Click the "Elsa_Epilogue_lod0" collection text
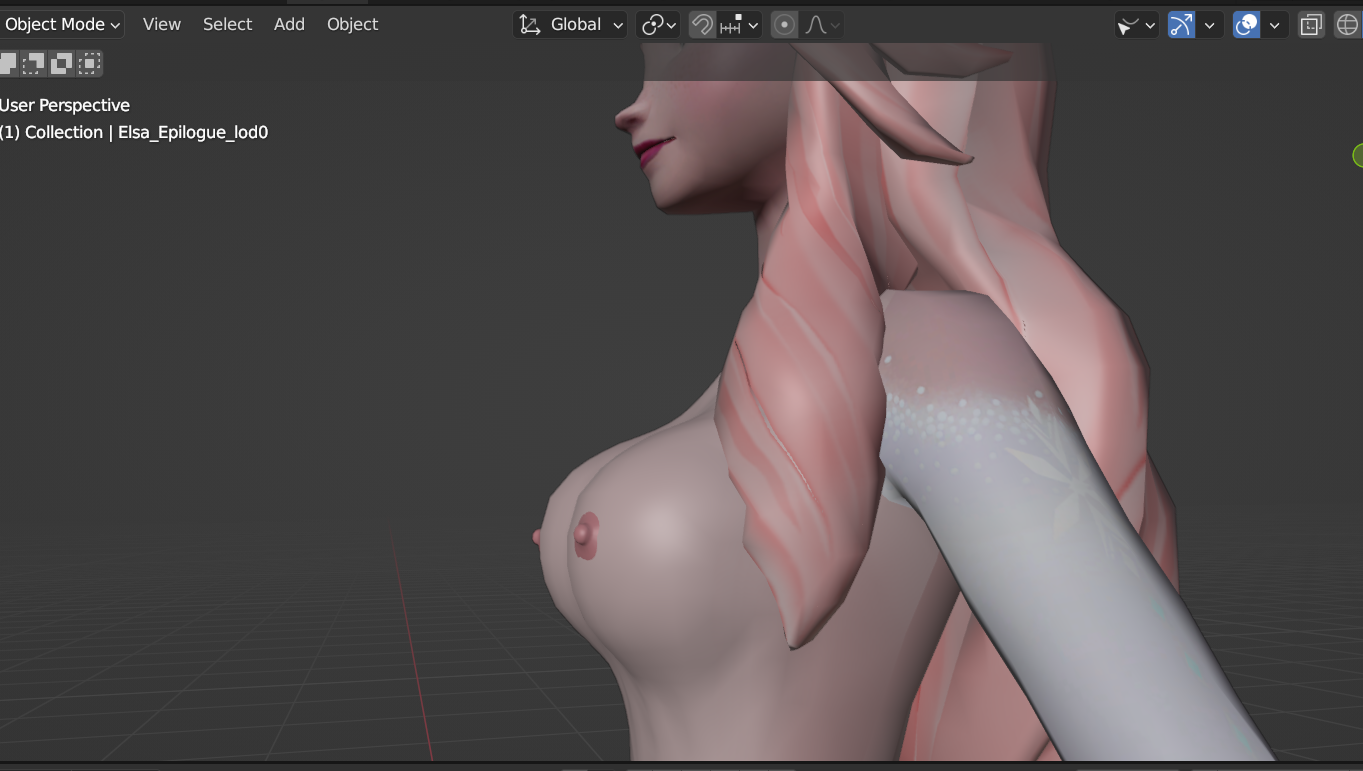Screen dimensions: 1363x771 point(193,132)
